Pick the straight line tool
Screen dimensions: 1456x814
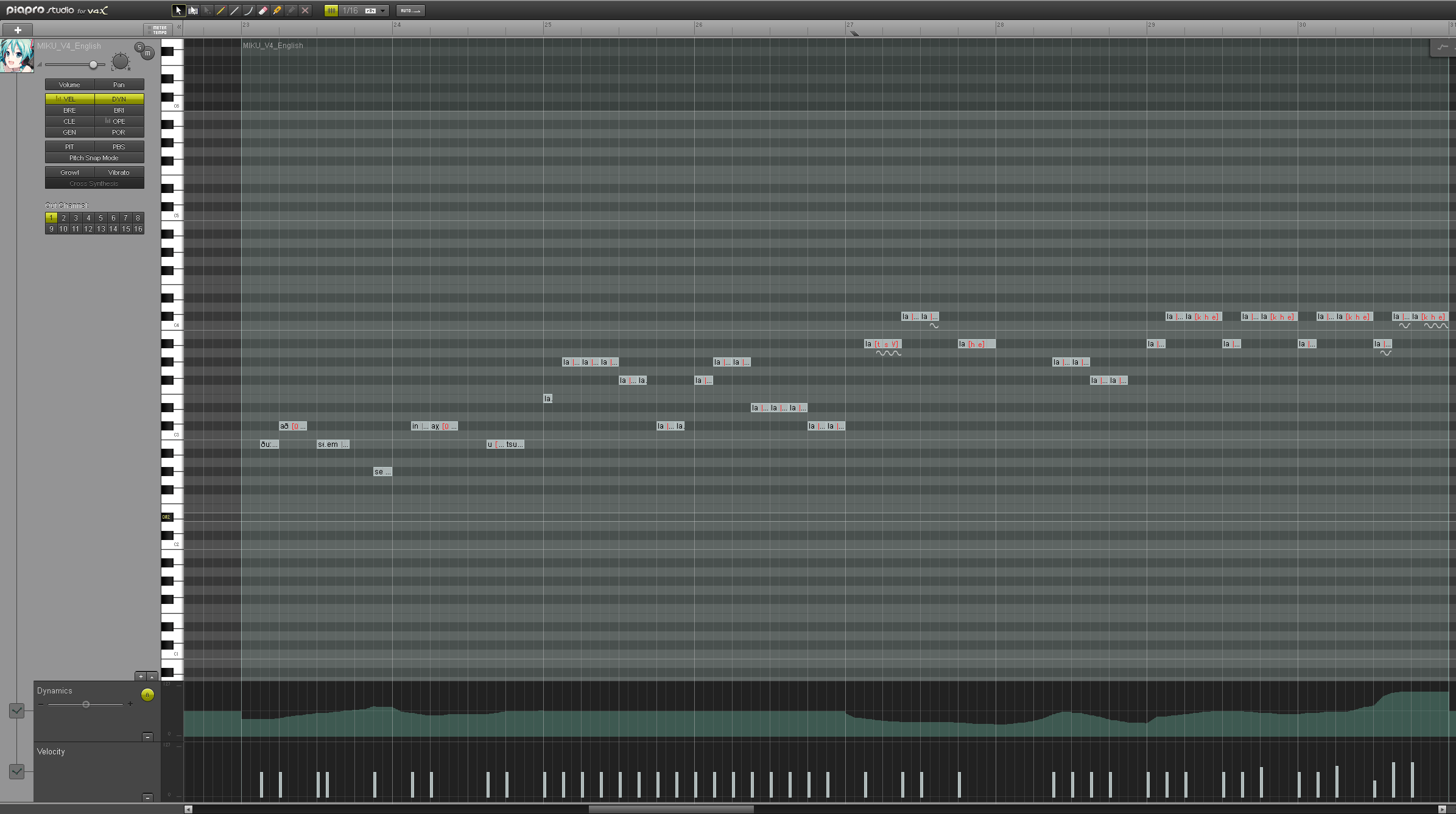point(234,10)
